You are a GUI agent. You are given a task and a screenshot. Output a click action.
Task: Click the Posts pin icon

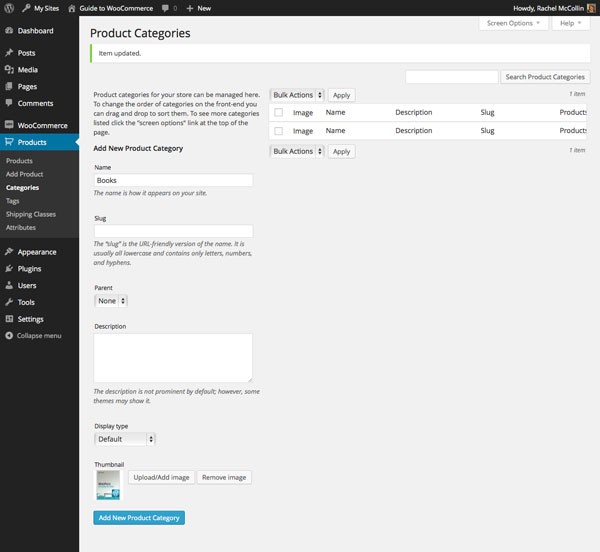point(9,52)
